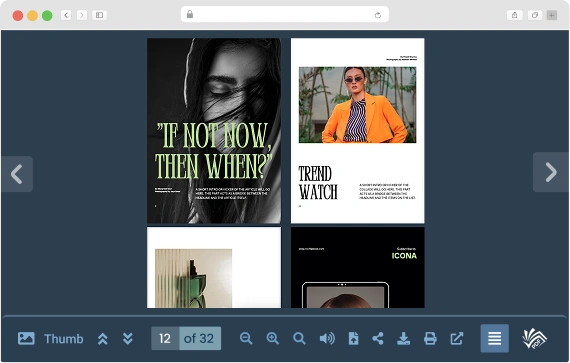Open the search magnifier tool
Viewport: 570px width, 363px height.
click(x=299, y=338)
